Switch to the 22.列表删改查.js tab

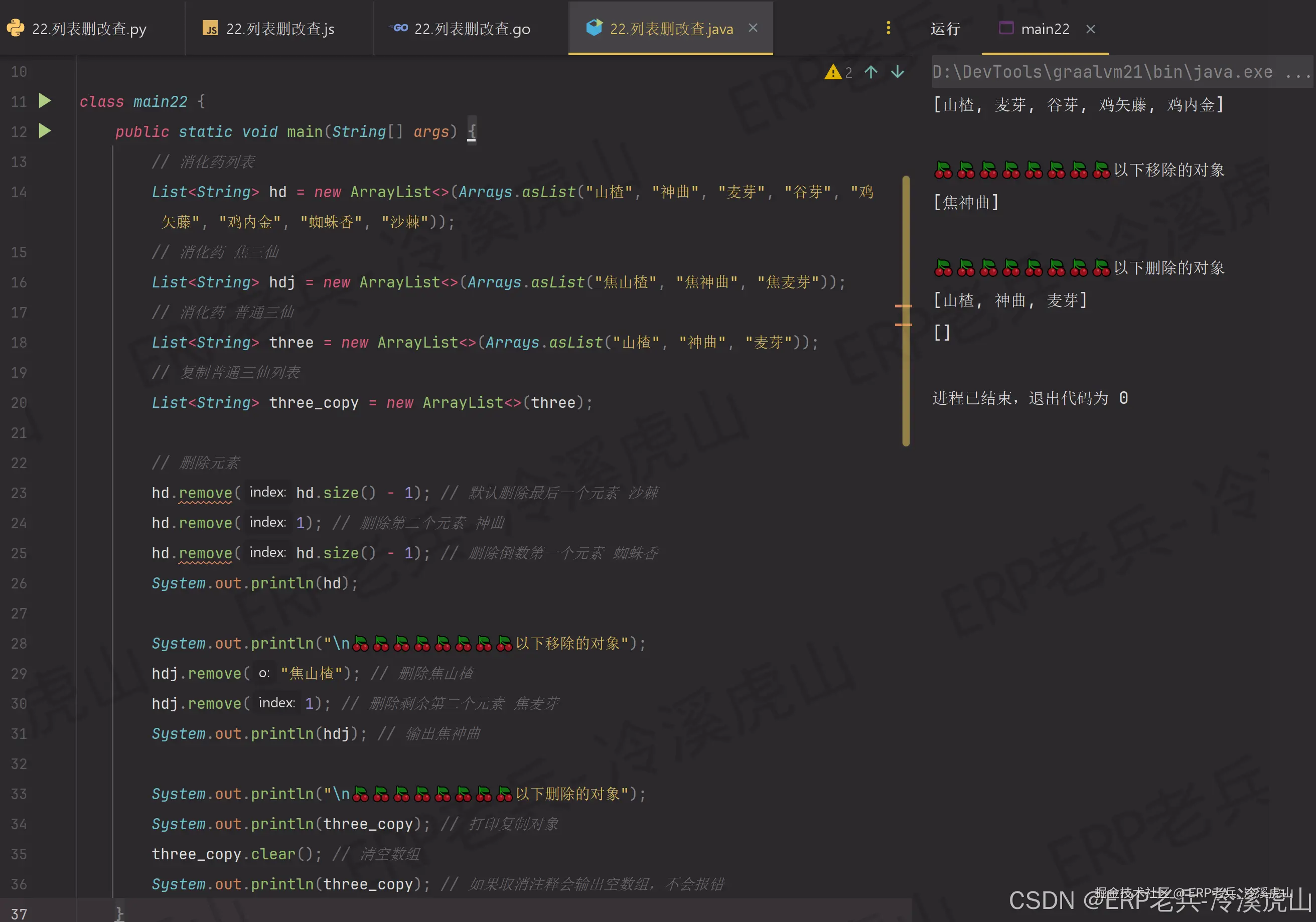point(279,29)
